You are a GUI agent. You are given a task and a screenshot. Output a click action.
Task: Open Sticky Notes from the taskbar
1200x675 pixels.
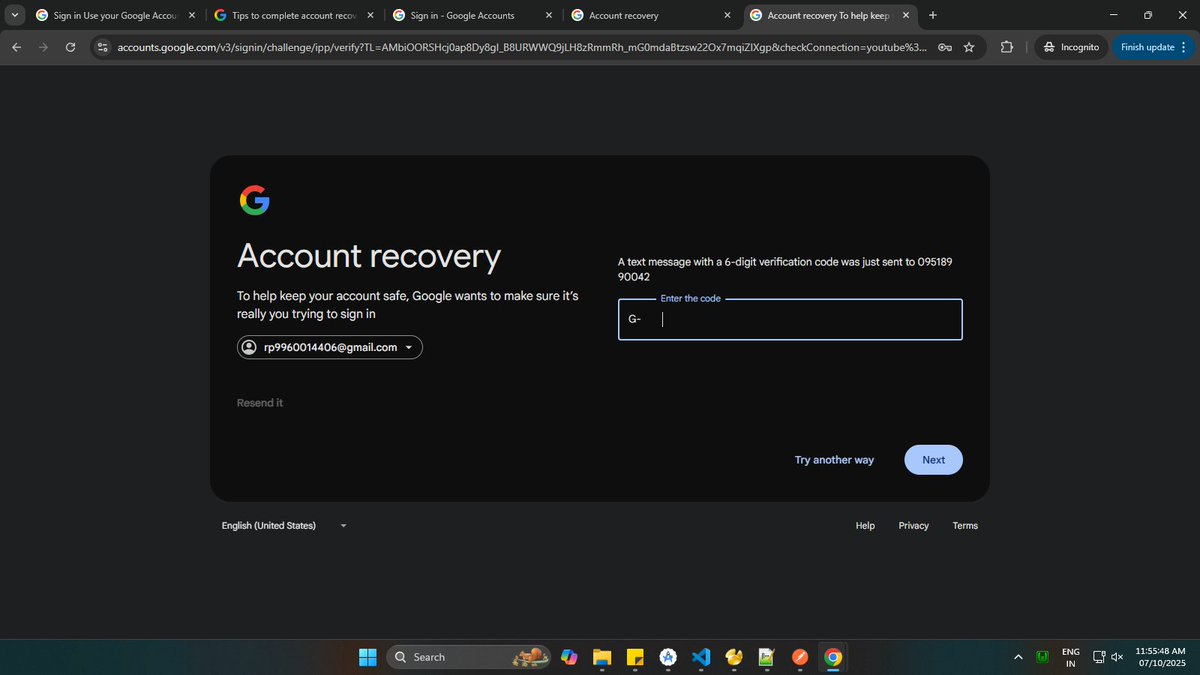click(635, 657)
